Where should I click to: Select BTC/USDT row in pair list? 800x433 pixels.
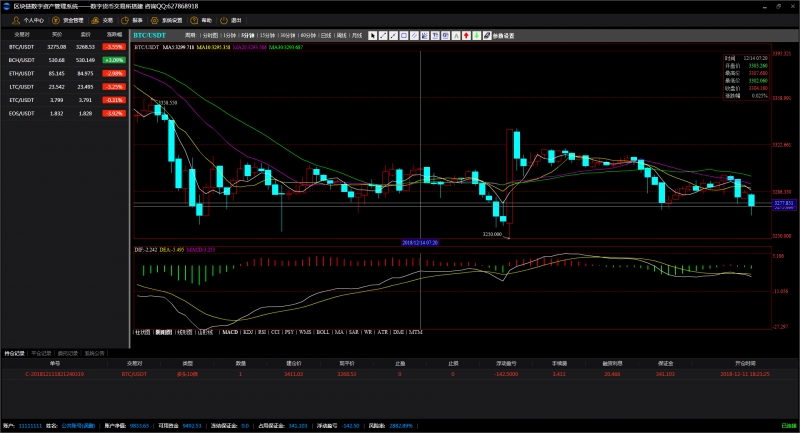coord(65,47)
